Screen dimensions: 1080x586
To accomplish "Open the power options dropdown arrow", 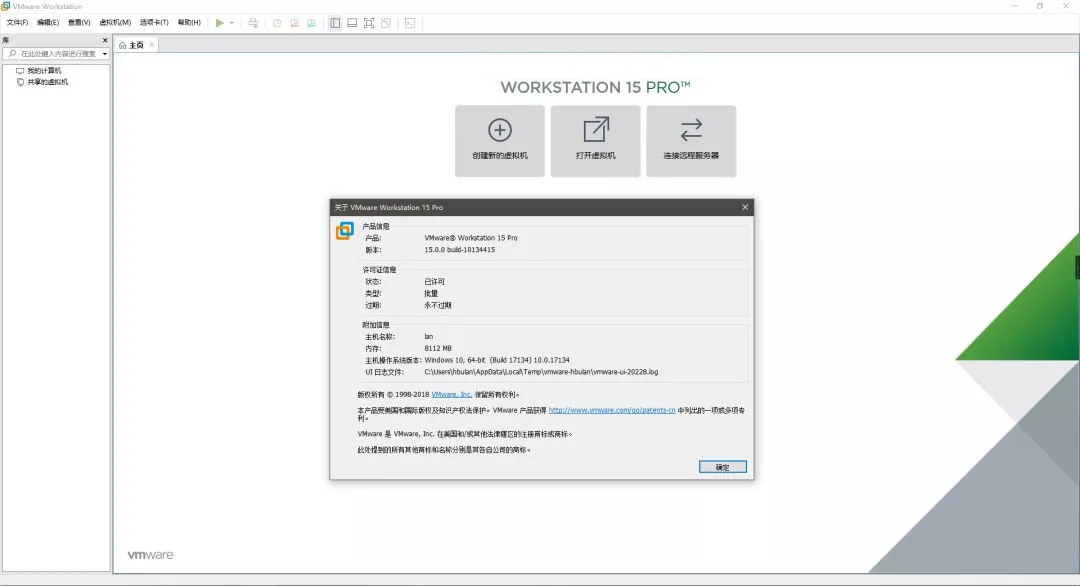I will [x=232, y=23].
